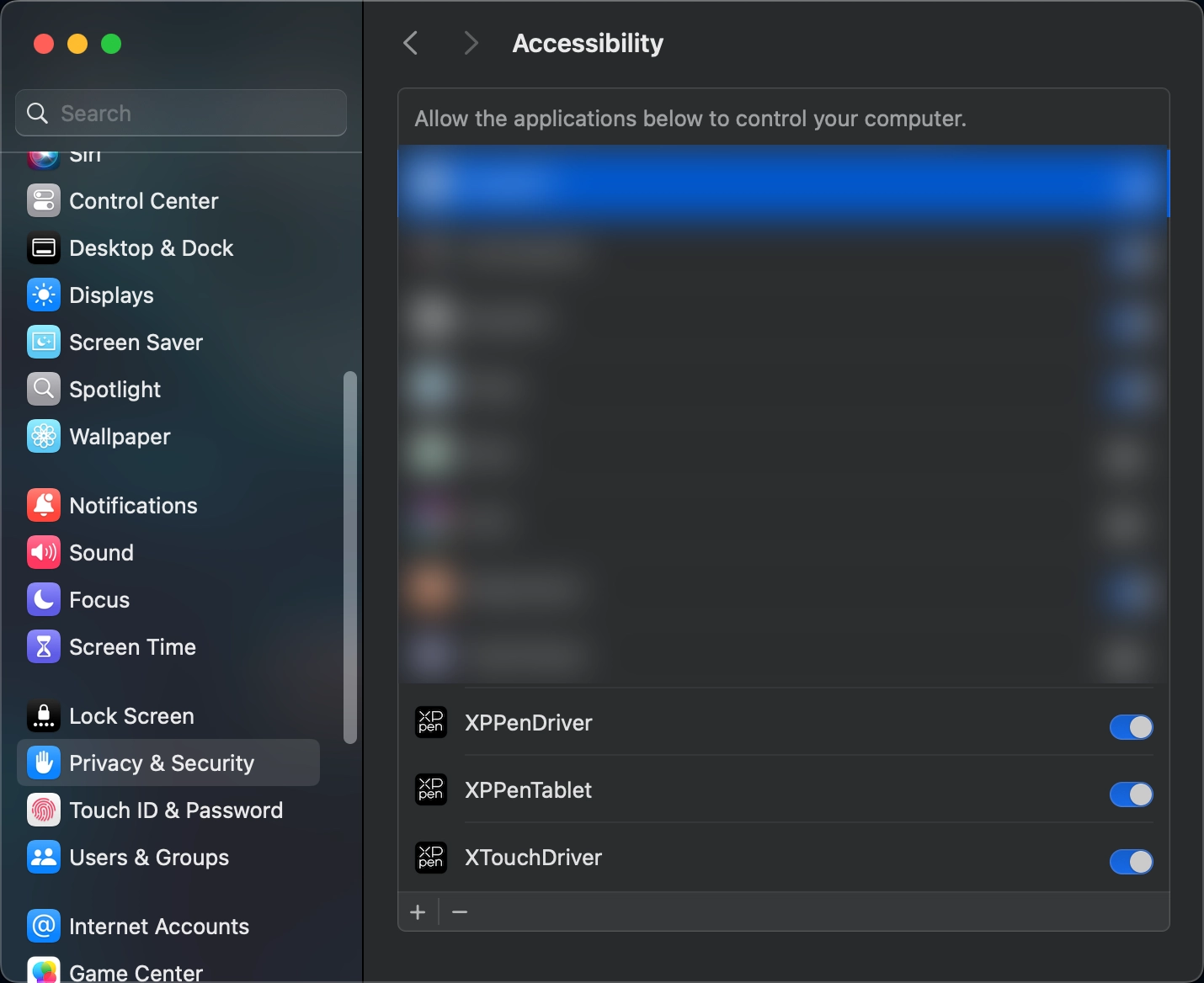Open Sound settings in sidebar
This screenshot has height=983, width=1204.
click(x=101, y=553)
